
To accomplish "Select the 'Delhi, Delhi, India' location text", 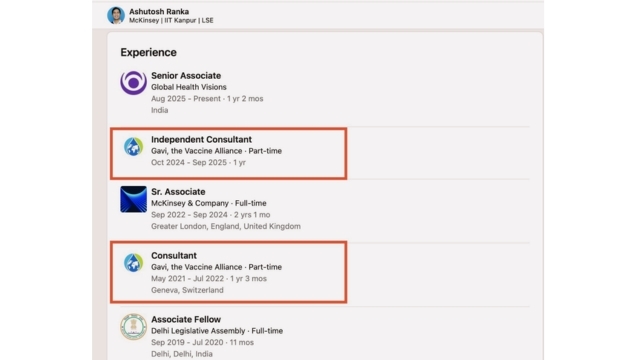I will click(x=182, y=354).
